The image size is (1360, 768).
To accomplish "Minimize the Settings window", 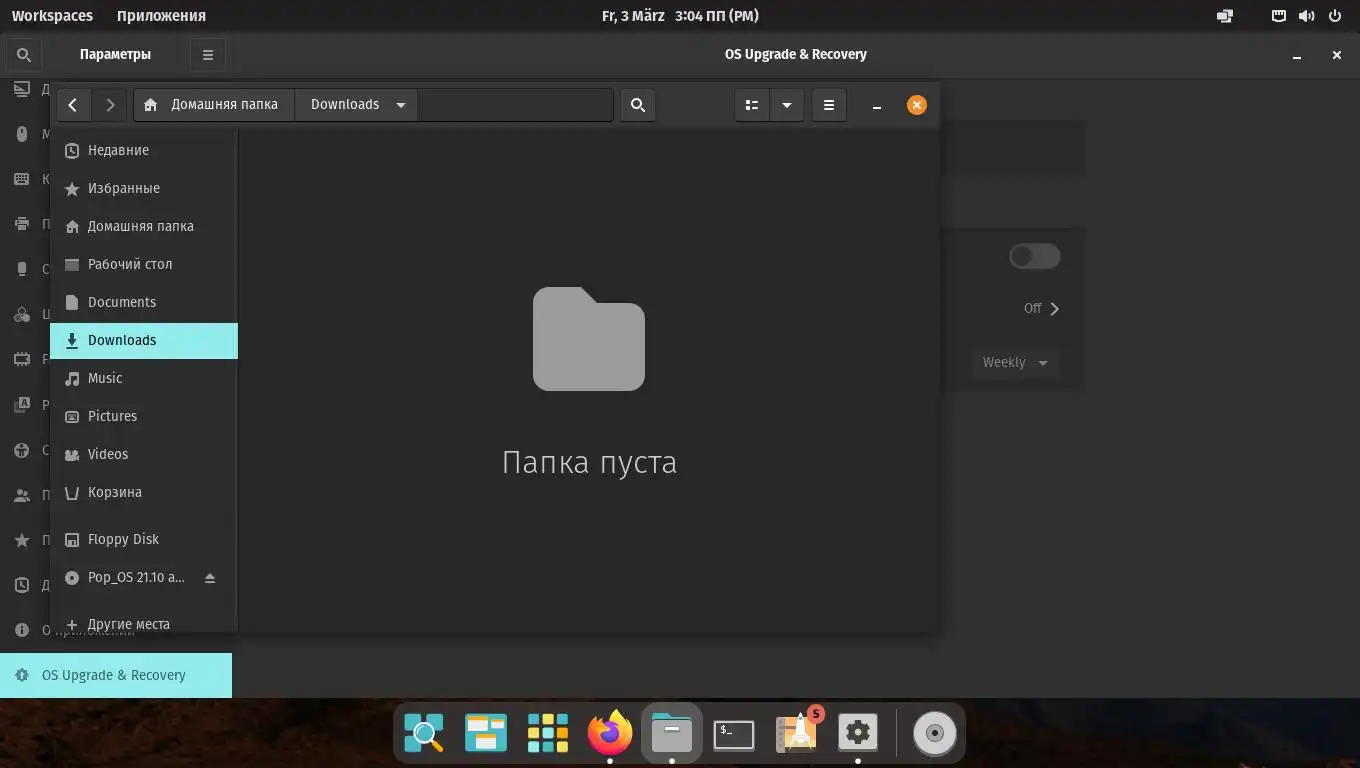I will 1297,55.
